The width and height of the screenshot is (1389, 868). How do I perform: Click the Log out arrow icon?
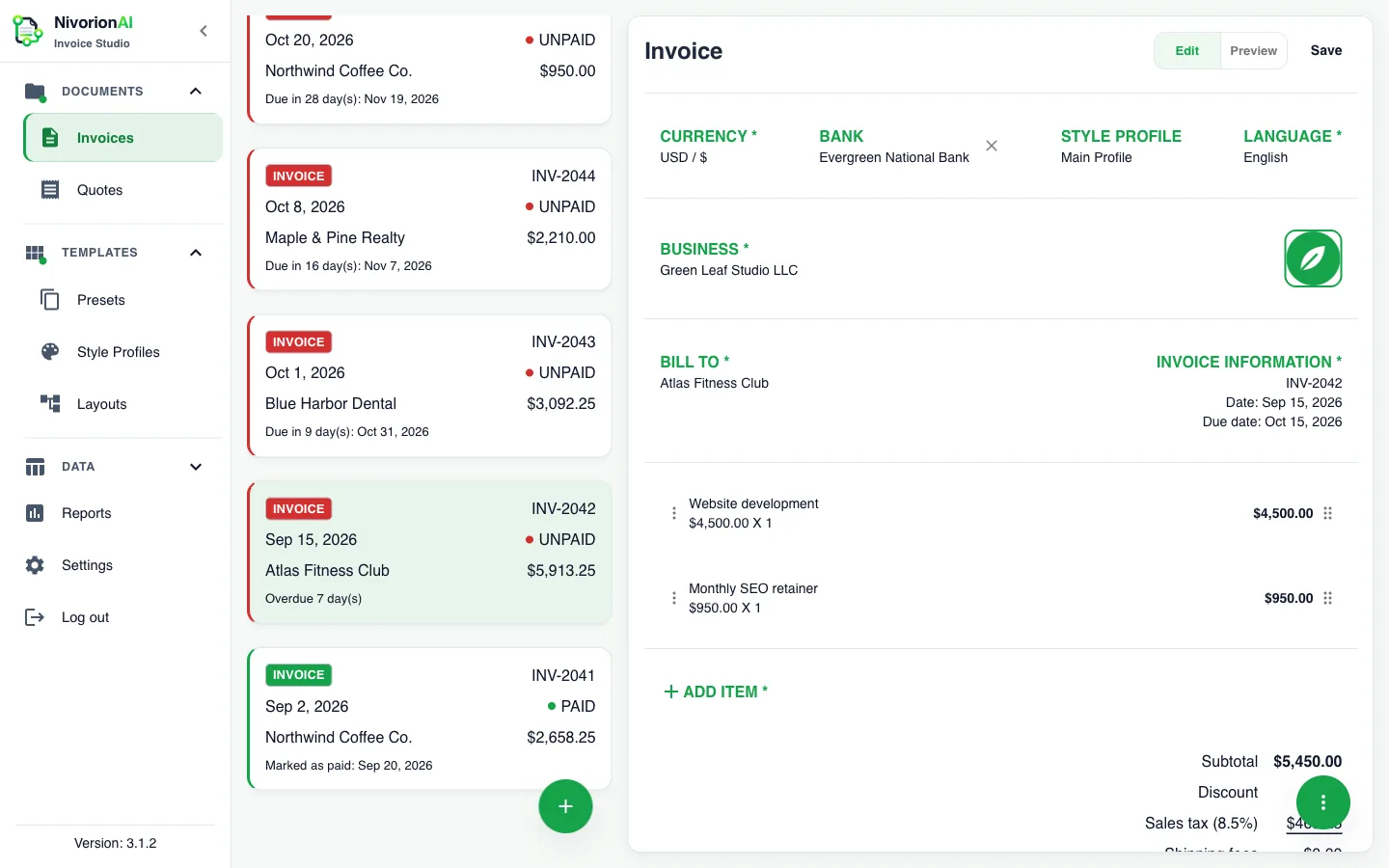pyautogui.click(x=35, y=617)
